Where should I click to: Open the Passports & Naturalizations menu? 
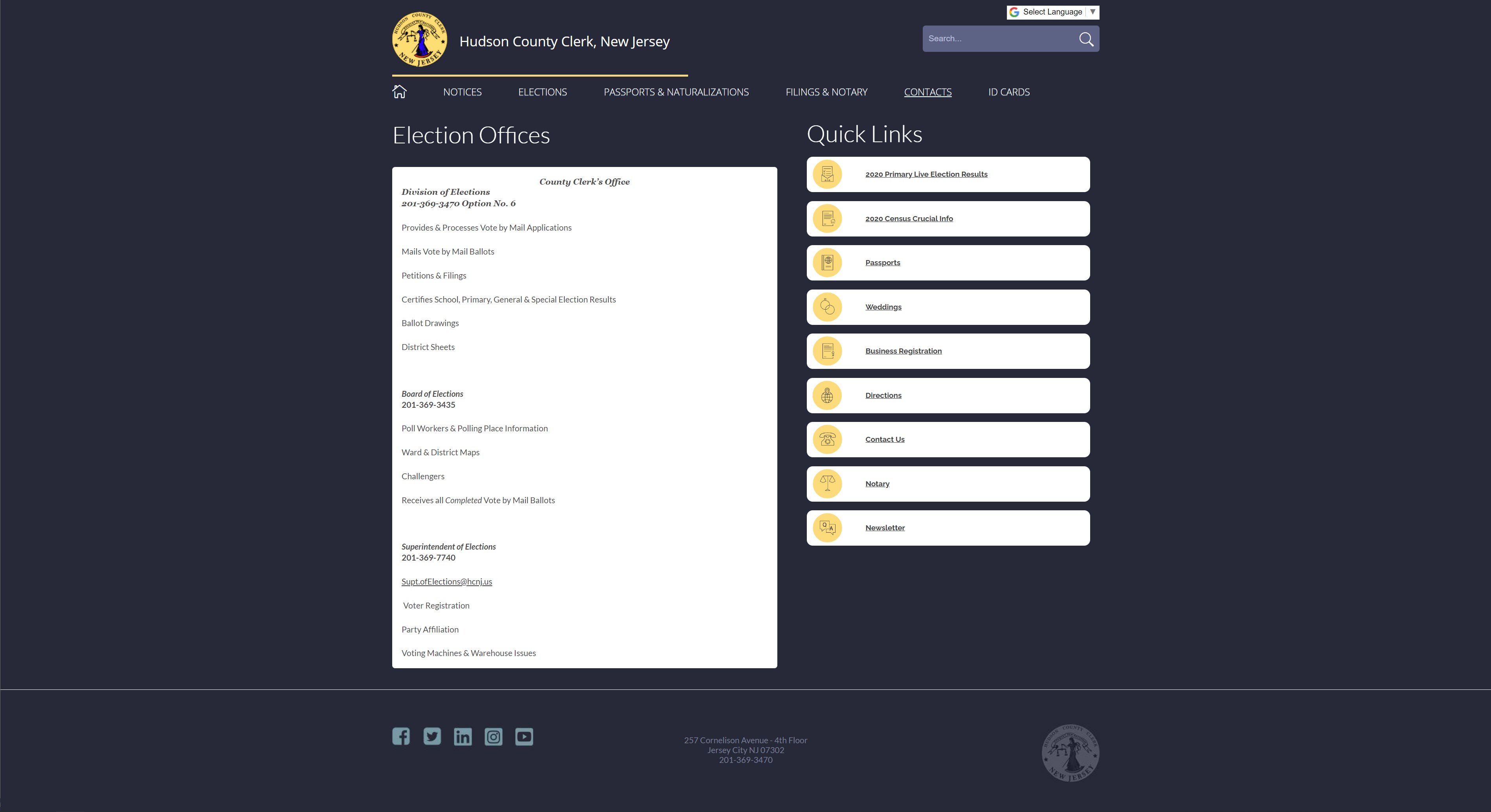click(x=676, y=92)
